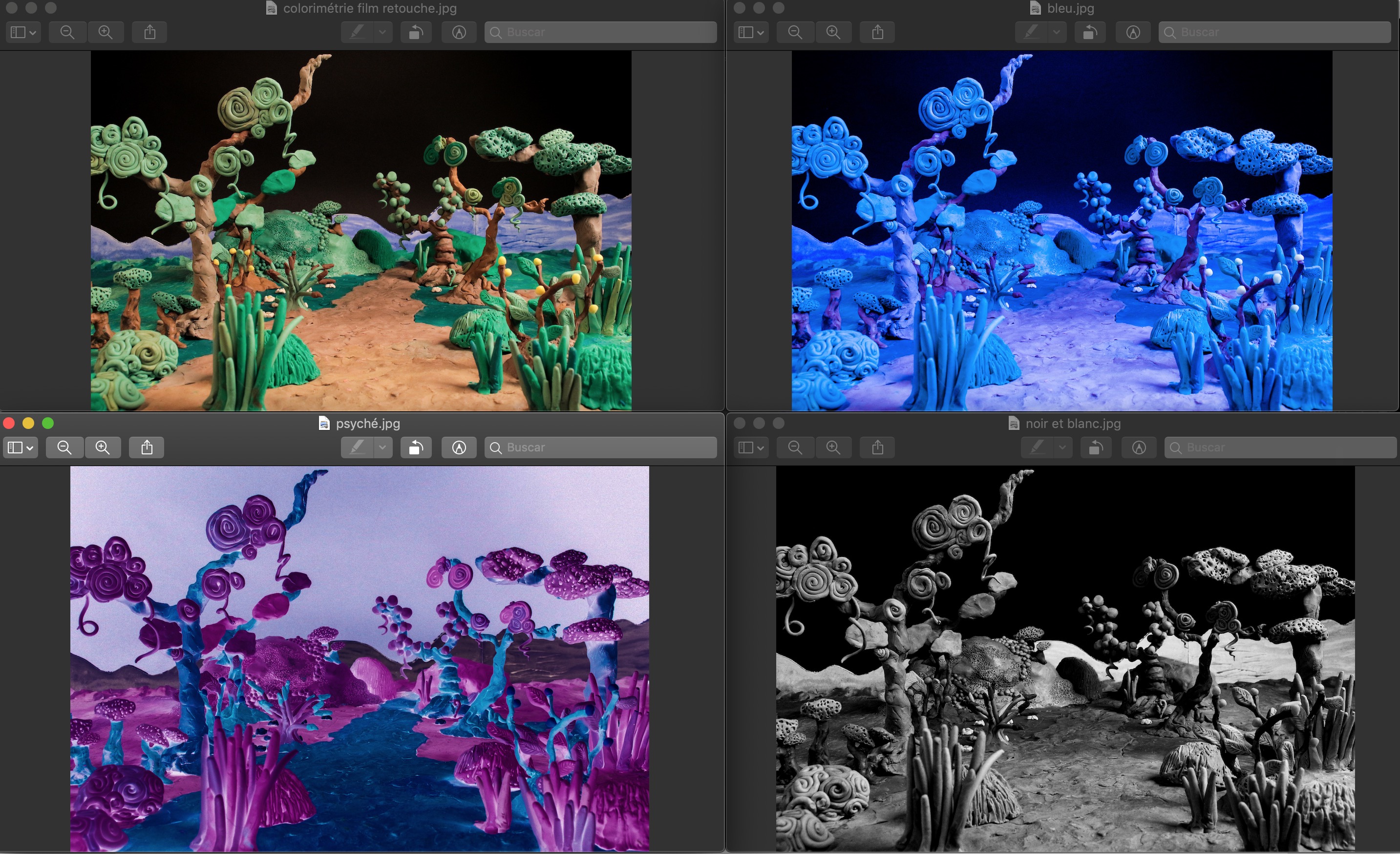Open highlight pen options dropdown in psyché.jpg

(x=383, y=448)
